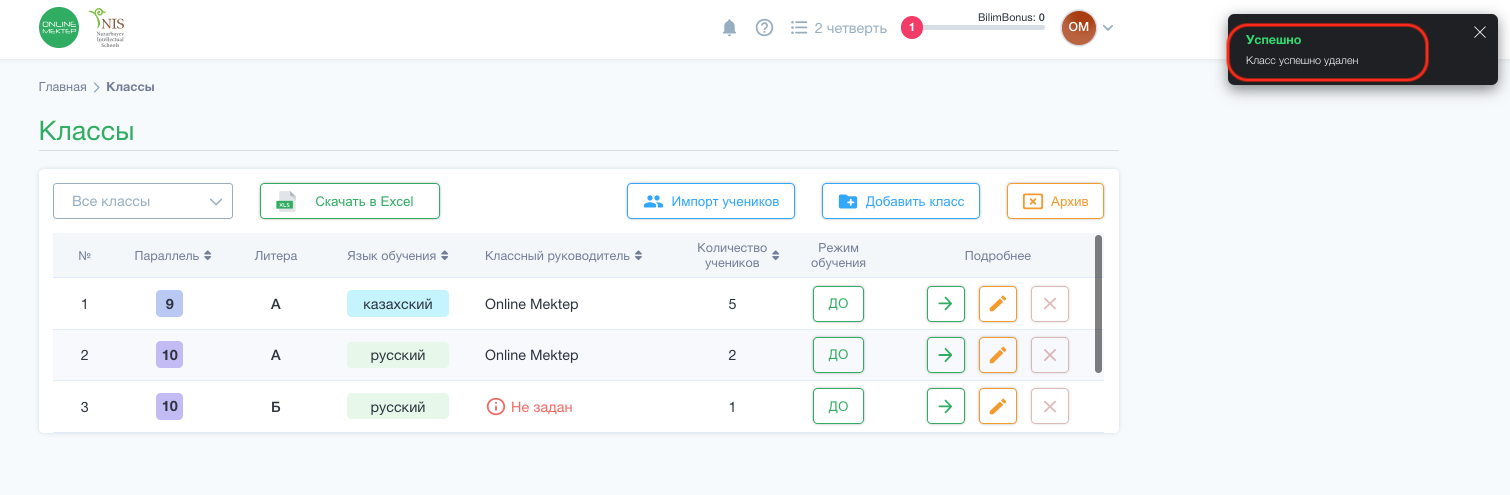
Task: Click Online Mektep teacher in row 1
Action: tap(532, 304)
